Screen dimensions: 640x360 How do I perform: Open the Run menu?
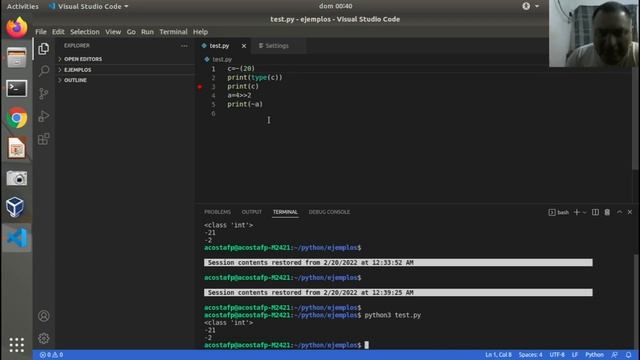point(147,32)
